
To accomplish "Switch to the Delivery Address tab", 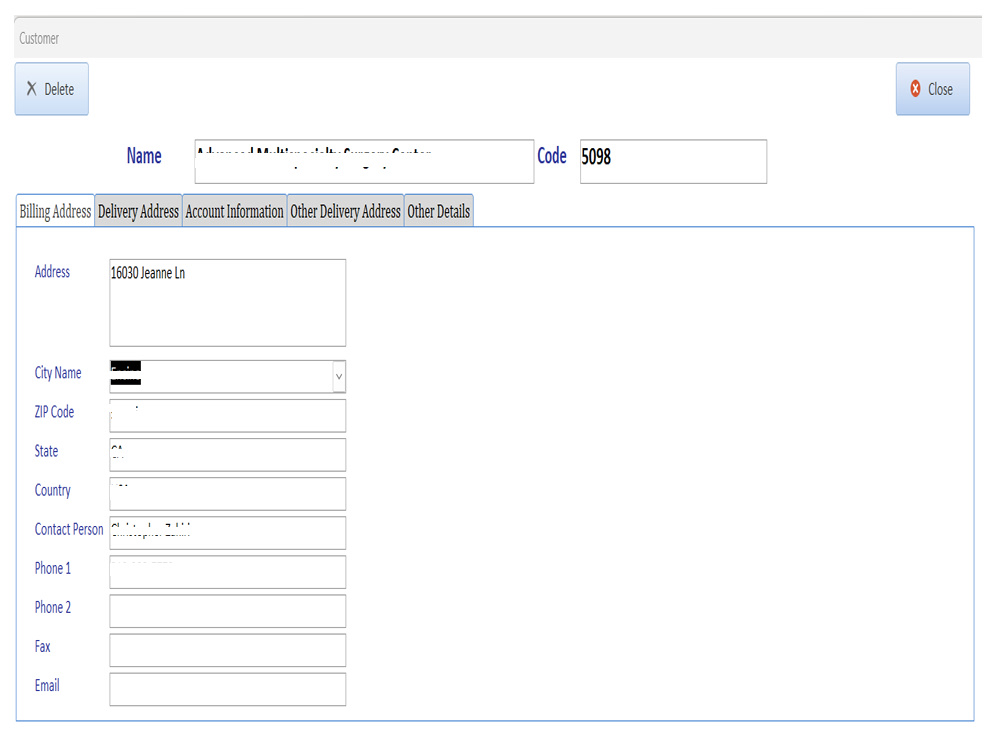I will [138, 211].
